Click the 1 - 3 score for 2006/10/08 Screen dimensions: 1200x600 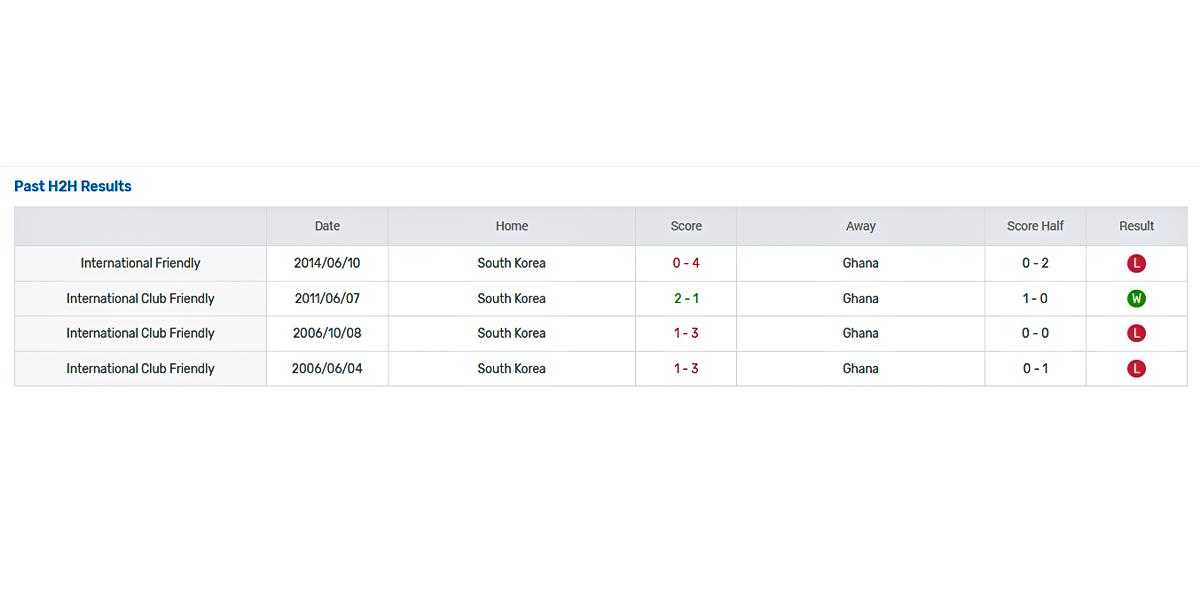[x=686, y=333]
